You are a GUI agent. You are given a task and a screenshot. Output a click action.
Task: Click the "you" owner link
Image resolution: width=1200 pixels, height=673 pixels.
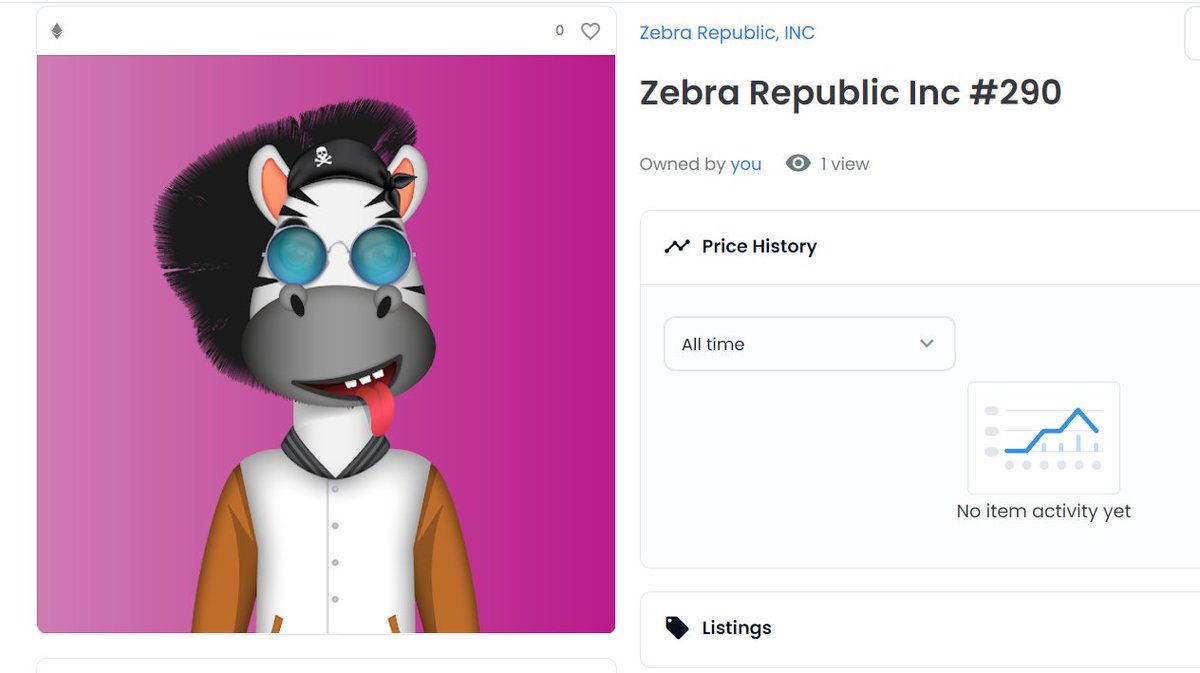tap(746, 164)
